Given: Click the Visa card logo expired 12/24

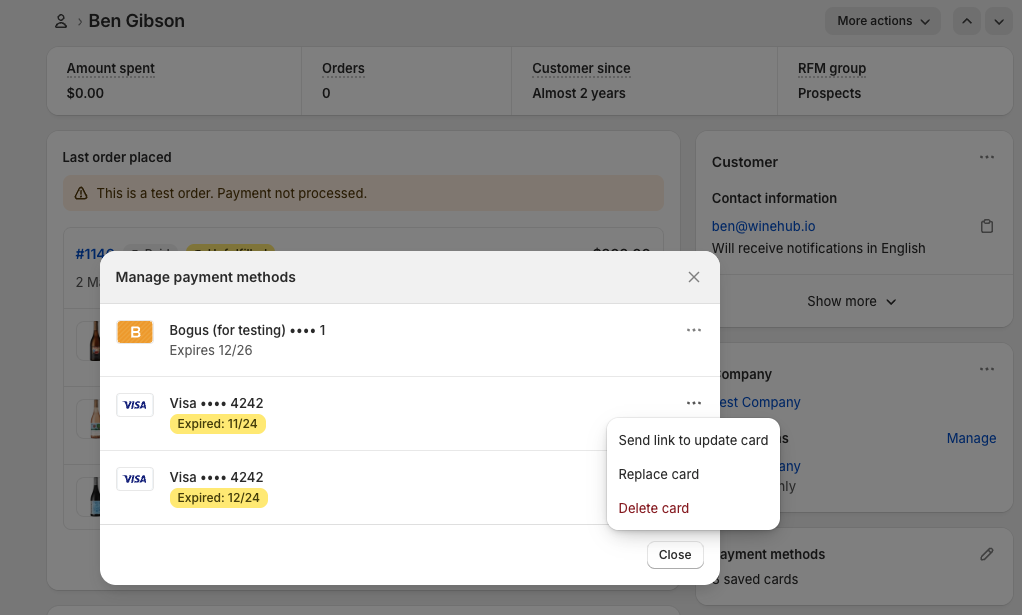Looking at the screenshot, I should point(135,479).
